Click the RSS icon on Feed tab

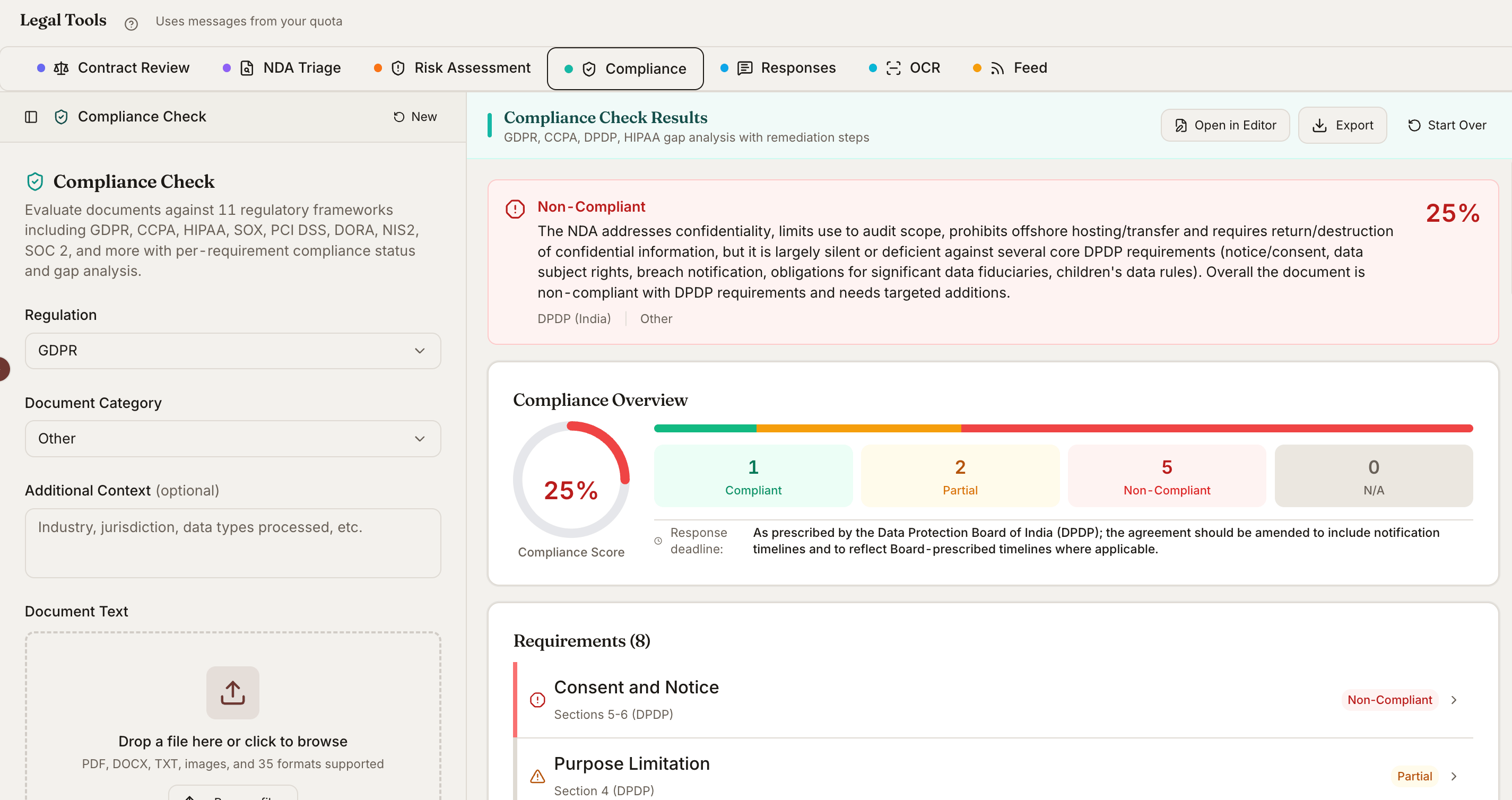(x=997, y=68)
